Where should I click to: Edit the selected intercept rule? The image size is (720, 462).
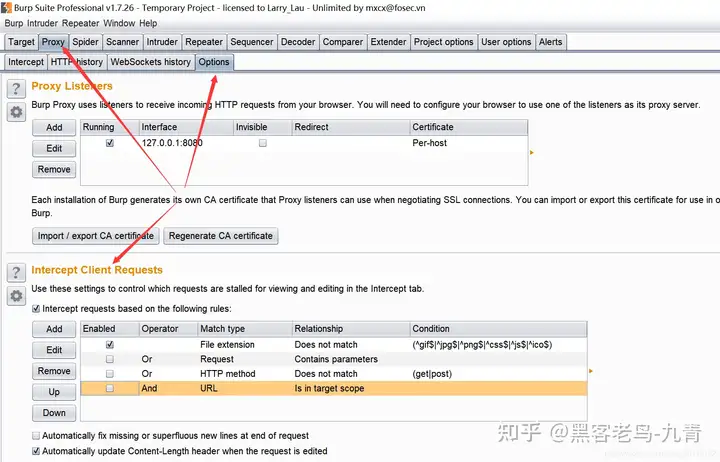(x=54, y=350)
